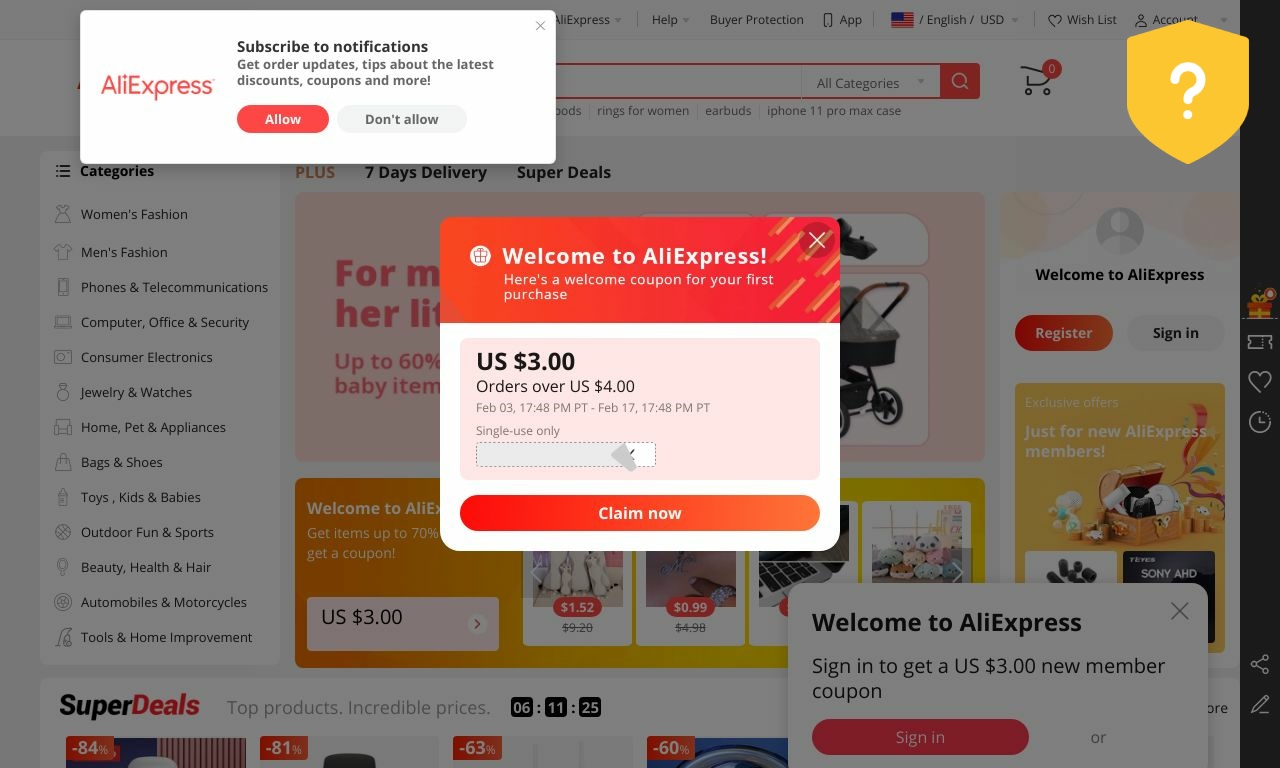Open the language and currency dropdown

point(955,19)
